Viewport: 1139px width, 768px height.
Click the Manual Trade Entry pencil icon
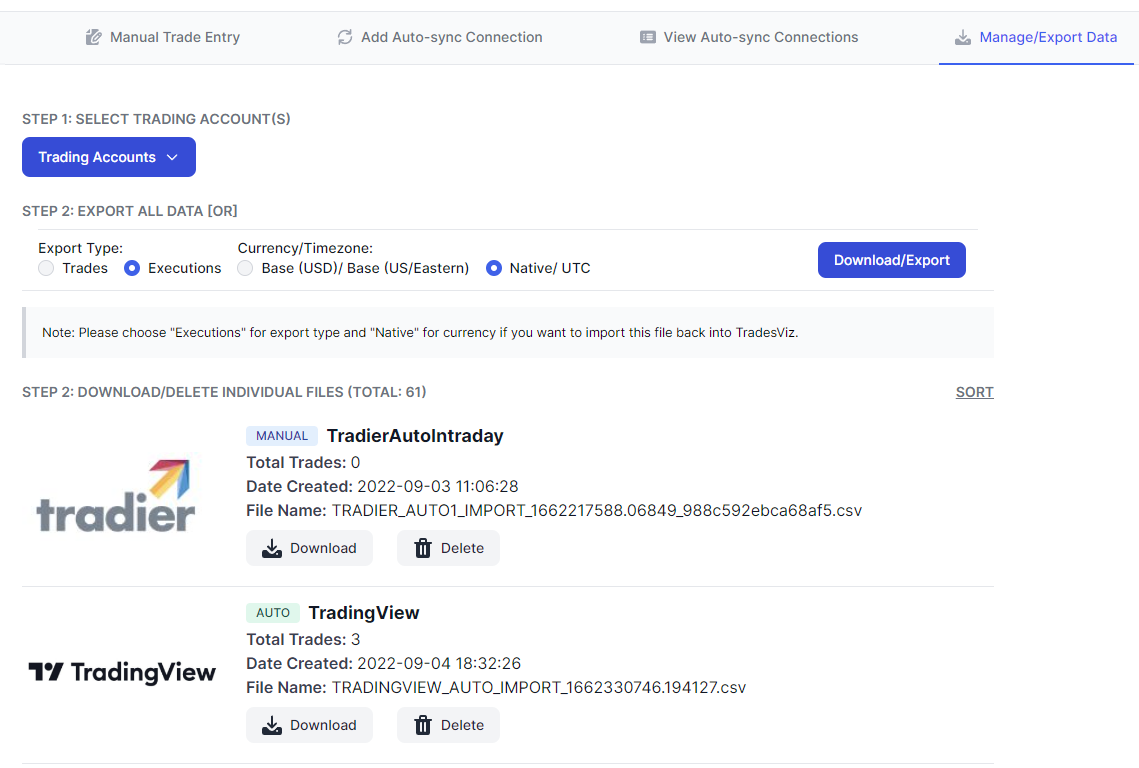point(94,37)
